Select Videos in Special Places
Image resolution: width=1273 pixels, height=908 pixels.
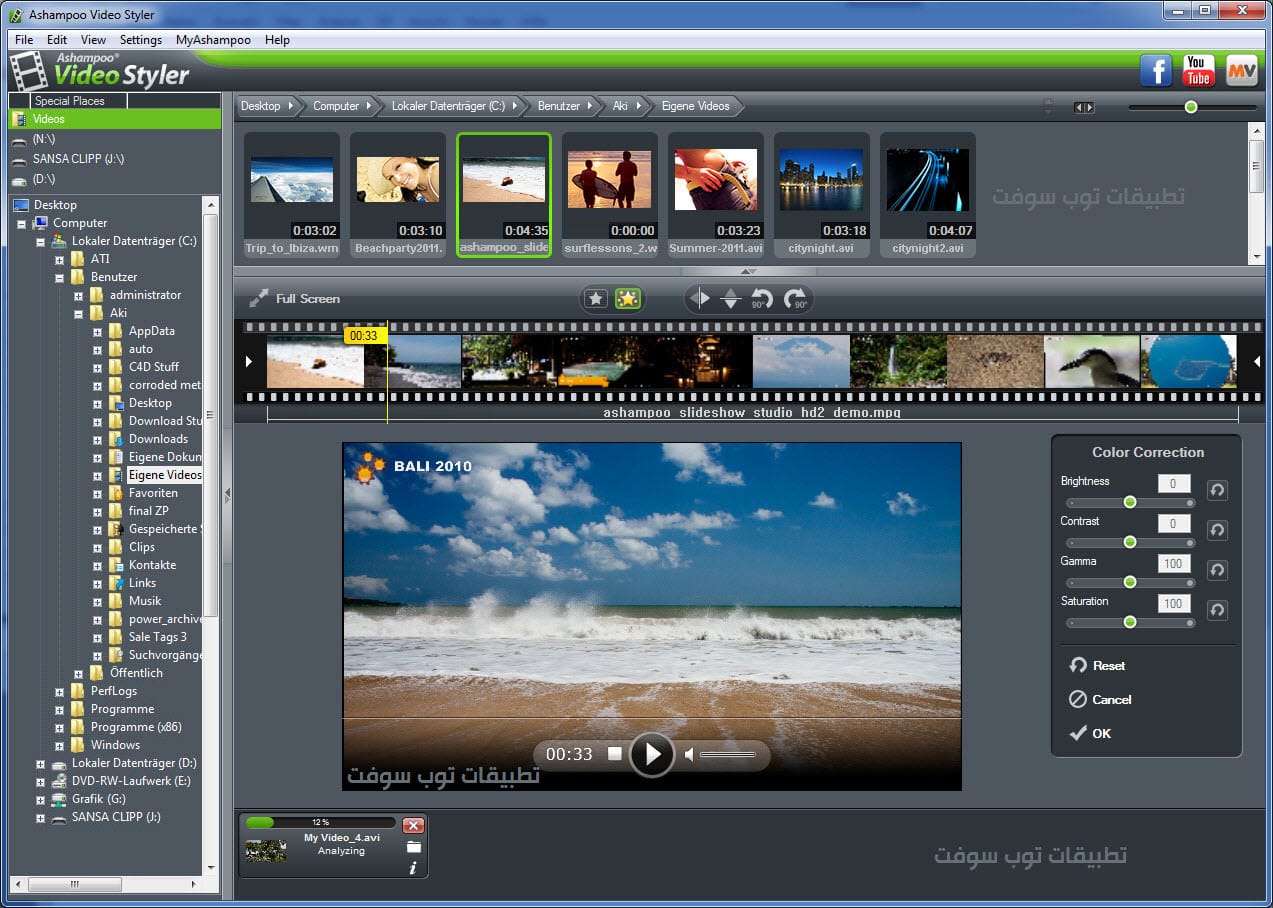(x=115, y=119)
